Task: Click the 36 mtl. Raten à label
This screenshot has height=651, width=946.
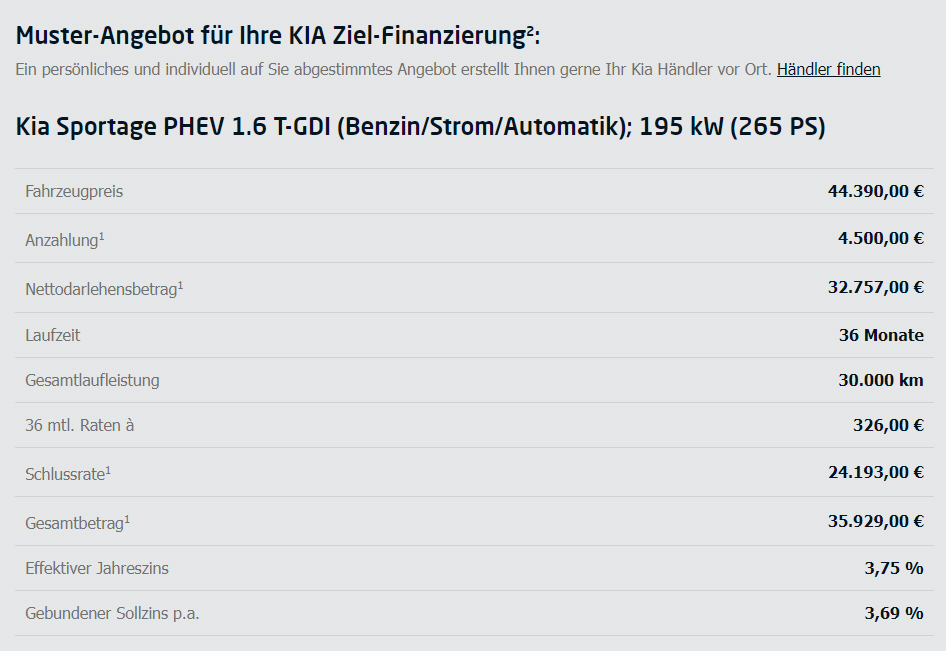Action: click(80, 425)
